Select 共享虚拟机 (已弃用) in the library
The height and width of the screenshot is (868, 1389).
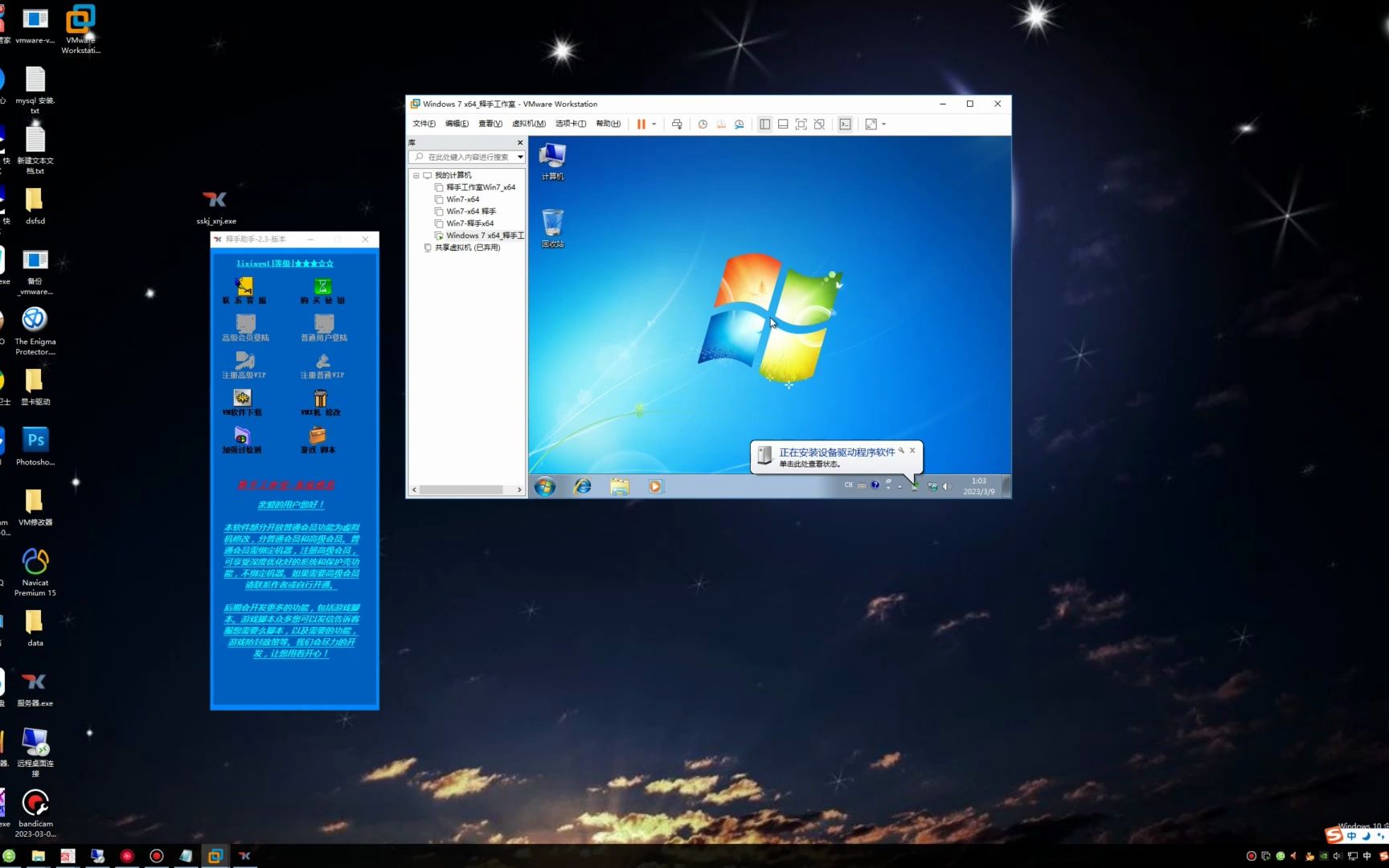pyautogui.click(x=467, y=248)
